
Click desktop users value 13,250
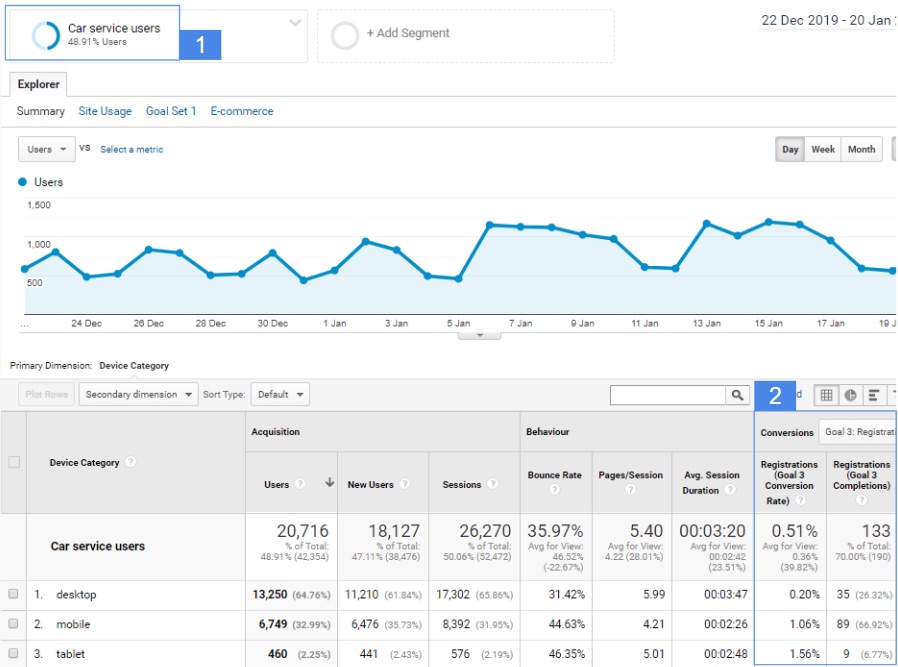click(x=270, y=595)
